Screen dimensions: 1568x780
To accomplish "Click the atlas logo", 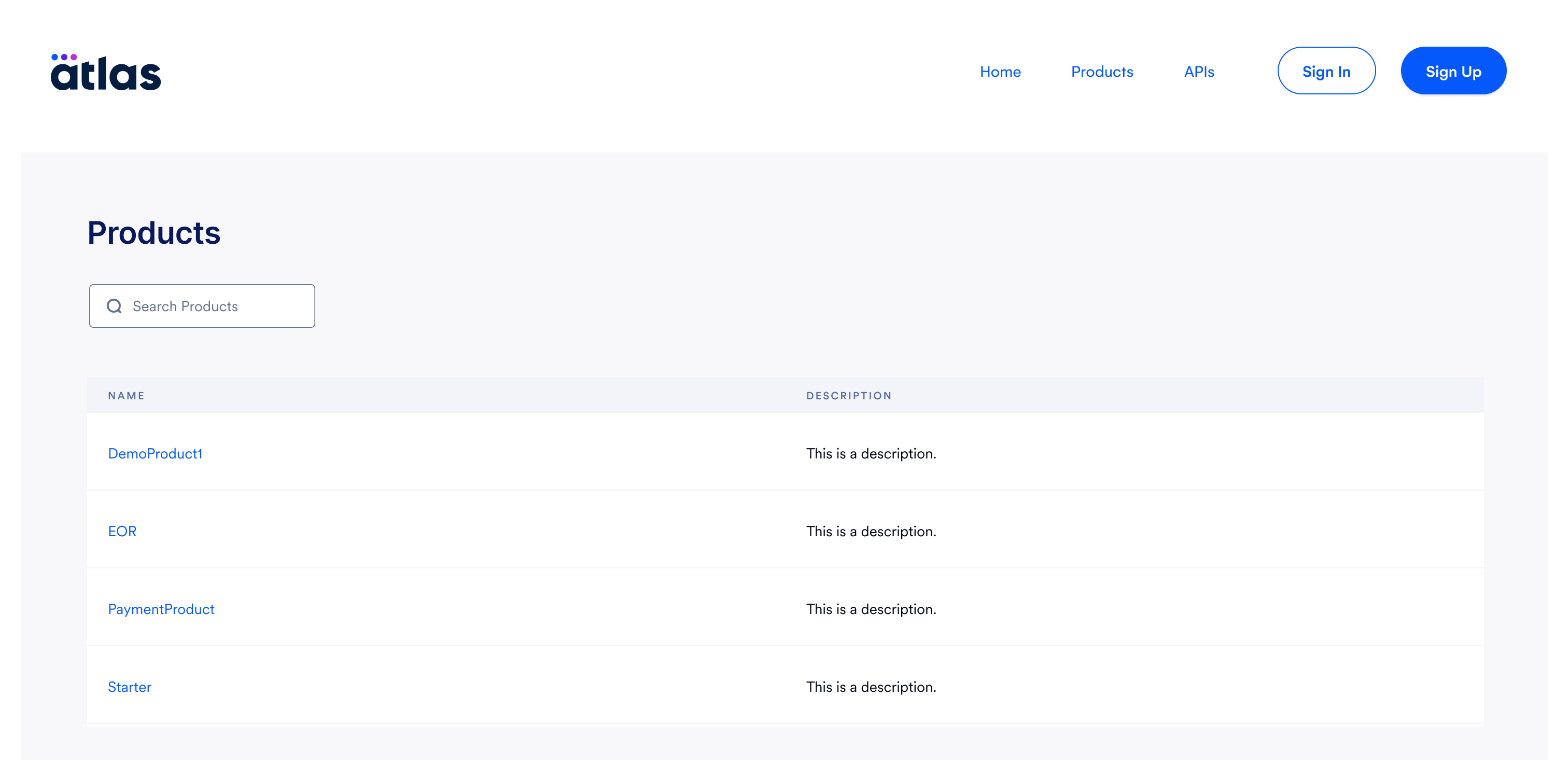I will [105, 72].
